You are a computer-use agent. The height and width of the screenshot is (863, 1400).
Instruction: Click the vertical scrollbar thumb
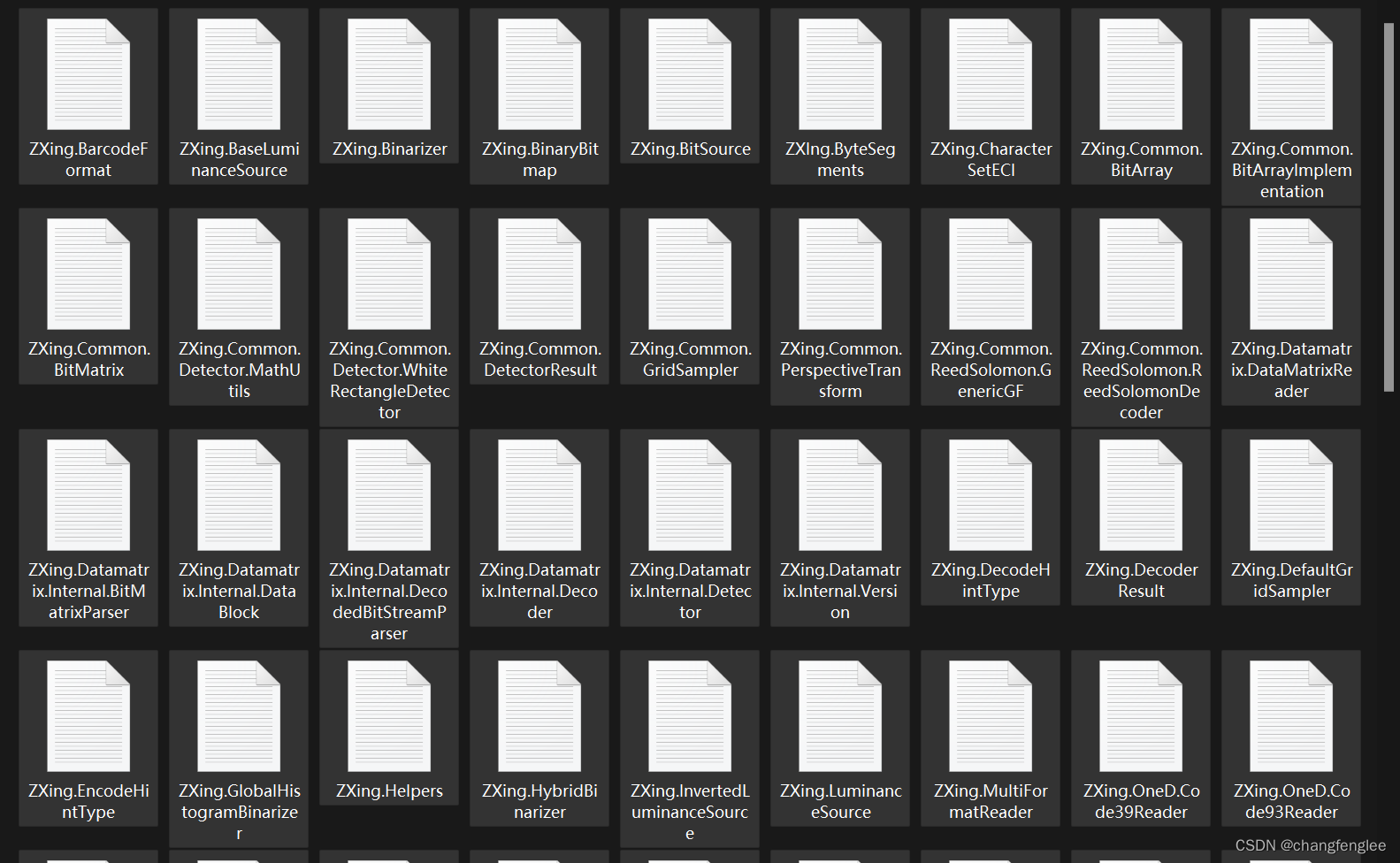coord(1389,208)
